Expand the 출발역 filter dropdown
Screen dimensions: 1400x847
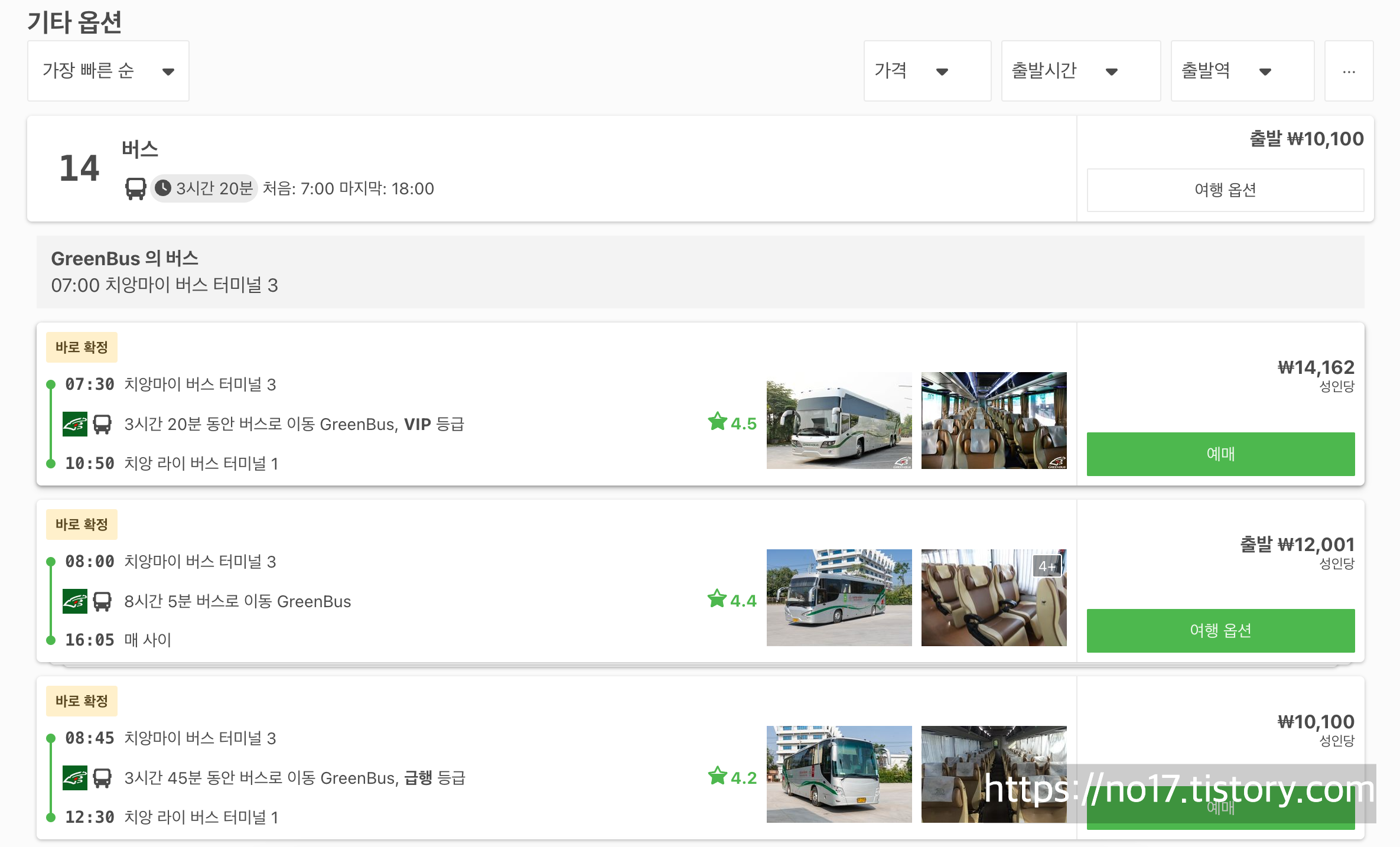[1242, 71]
